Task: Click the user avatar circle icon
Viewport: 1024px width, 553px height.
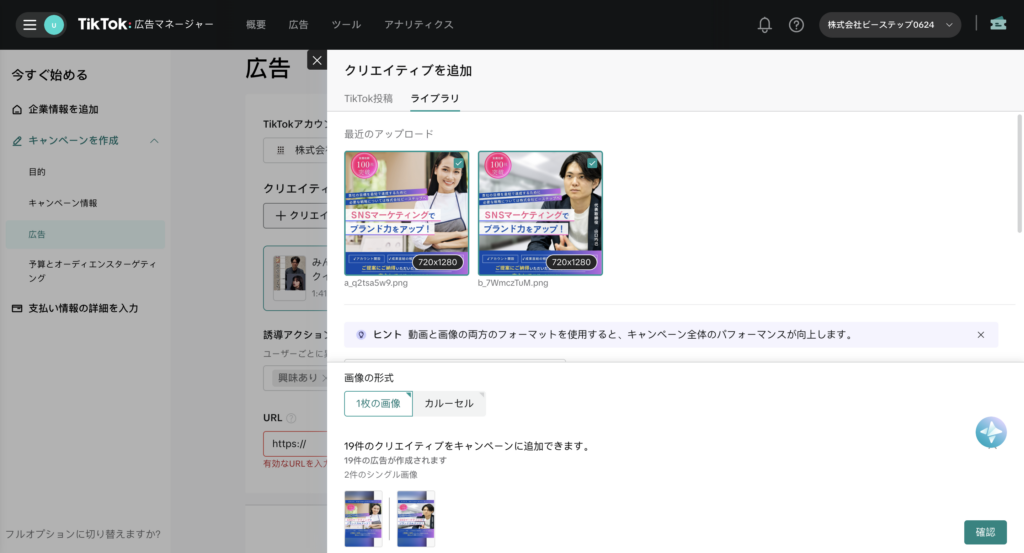Action: pos(54,25)
